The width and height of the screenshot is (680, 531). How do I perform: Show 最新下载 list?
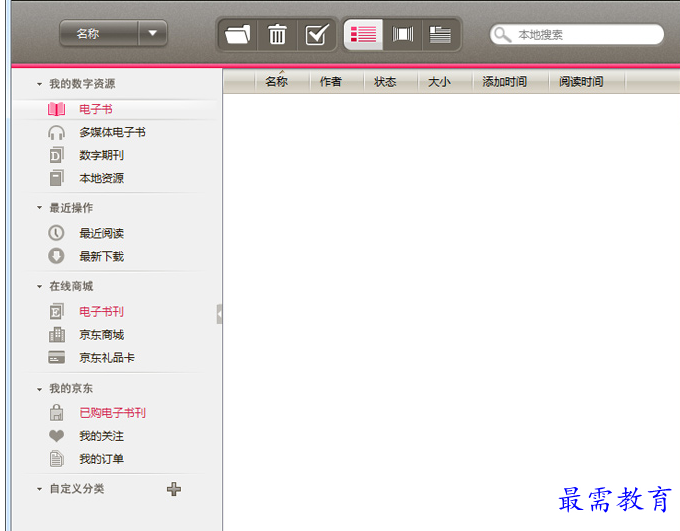(x=101, y=256)
